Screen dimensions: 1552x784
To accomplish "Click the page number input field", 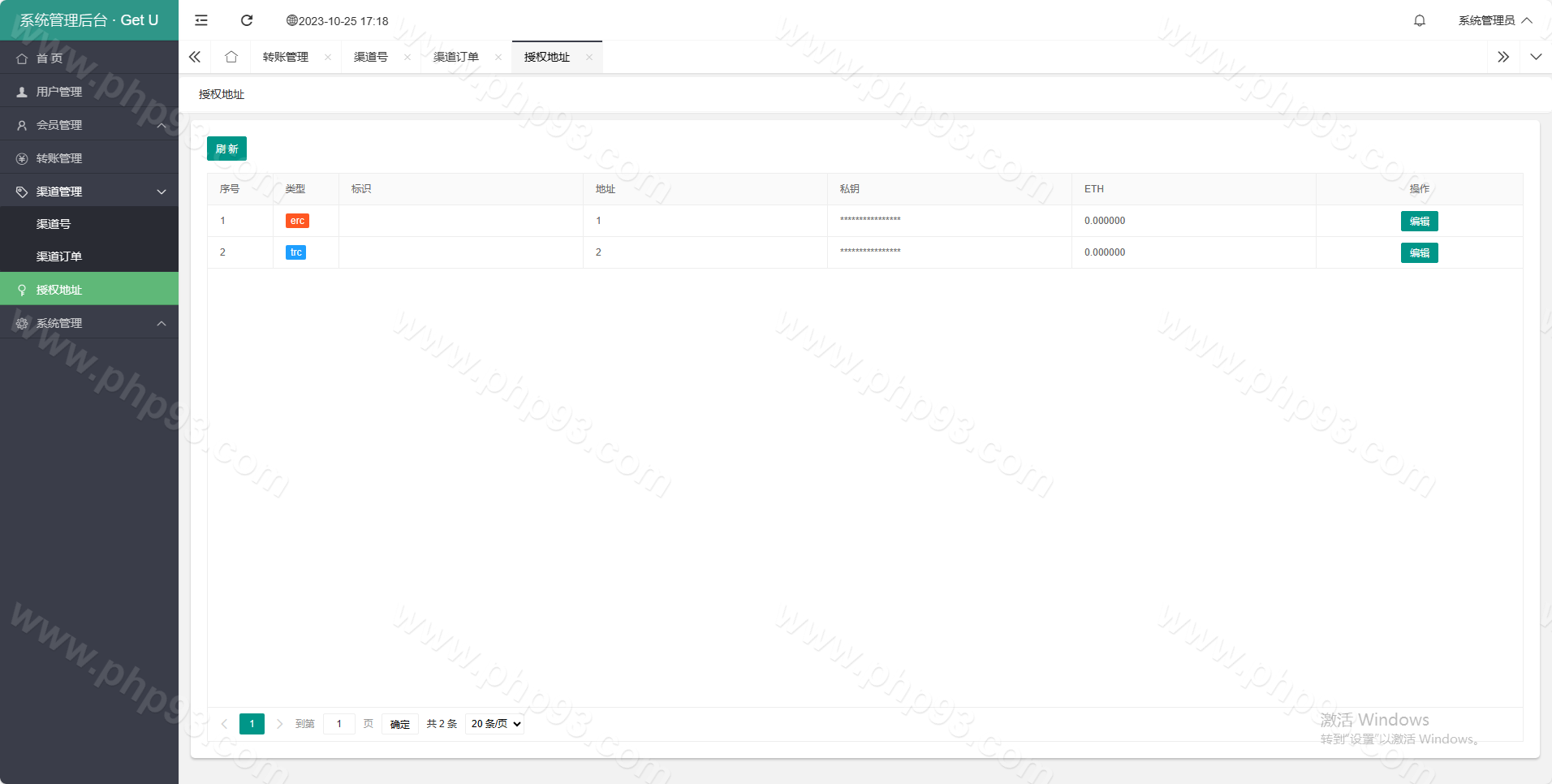I will [339, 724].
